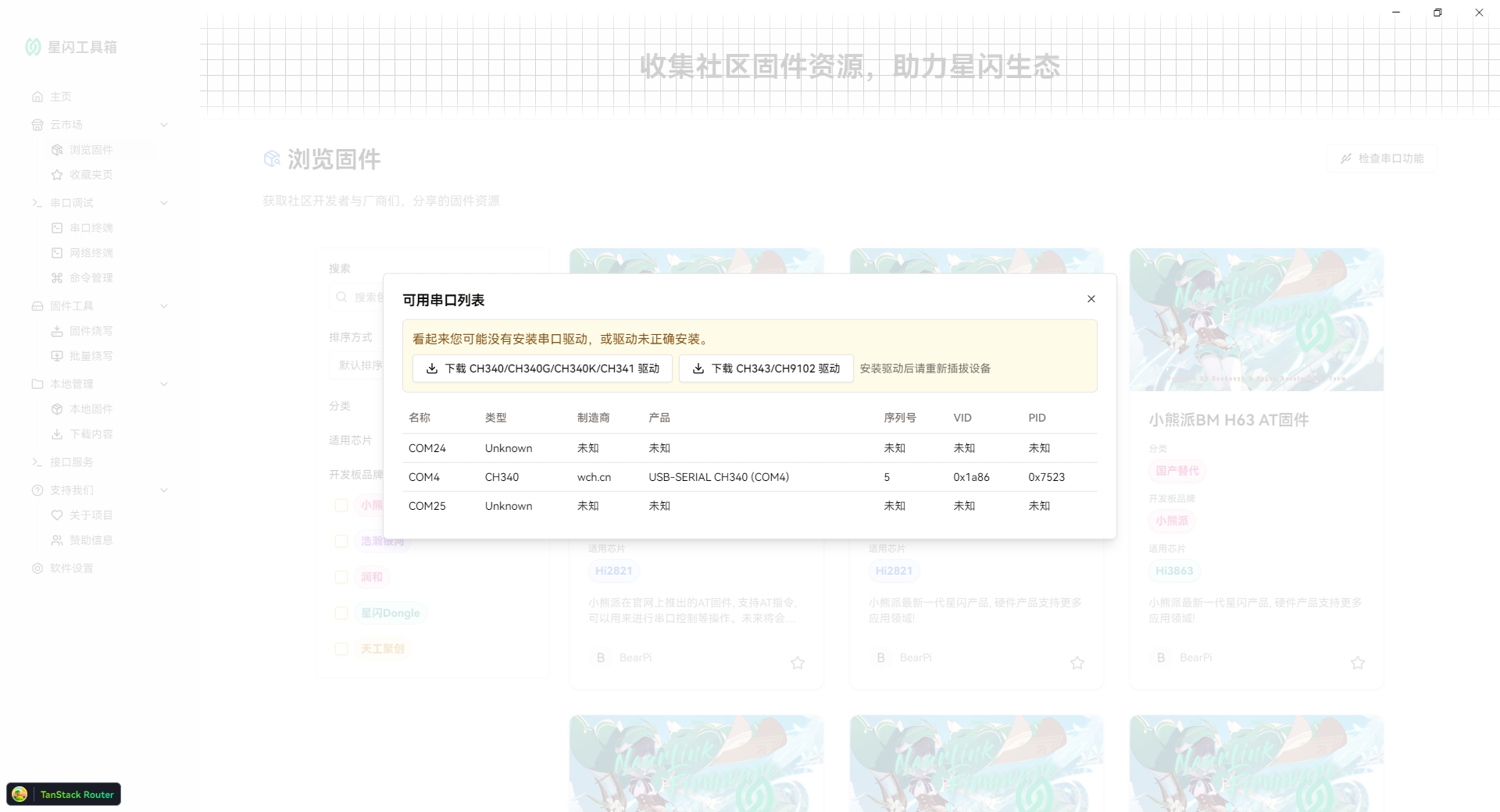Click wch.cn manufacturer cell
The image size is (1500, 812).
(594, 477)
